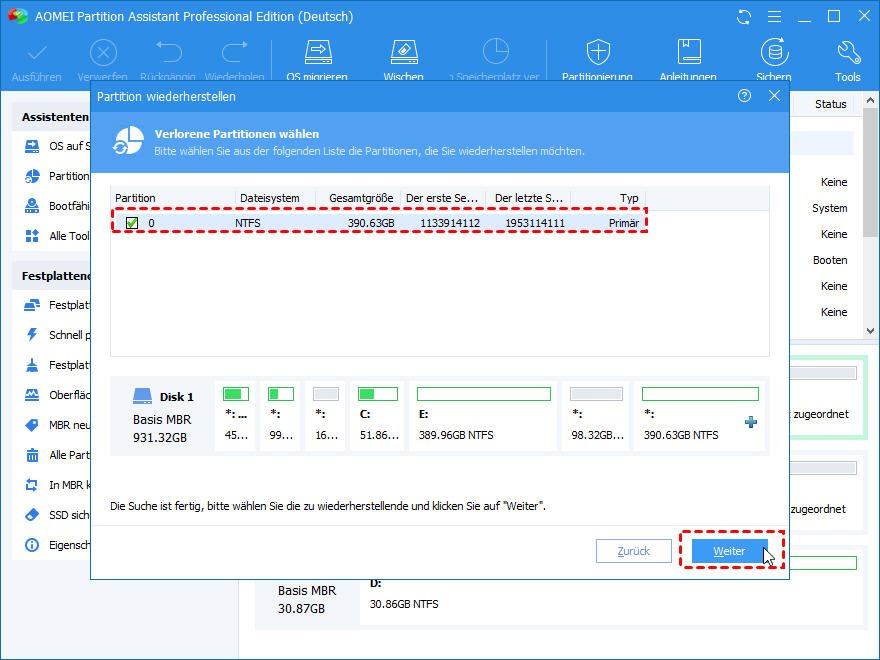Click SSD sicher löschen eraser icon

32,515
